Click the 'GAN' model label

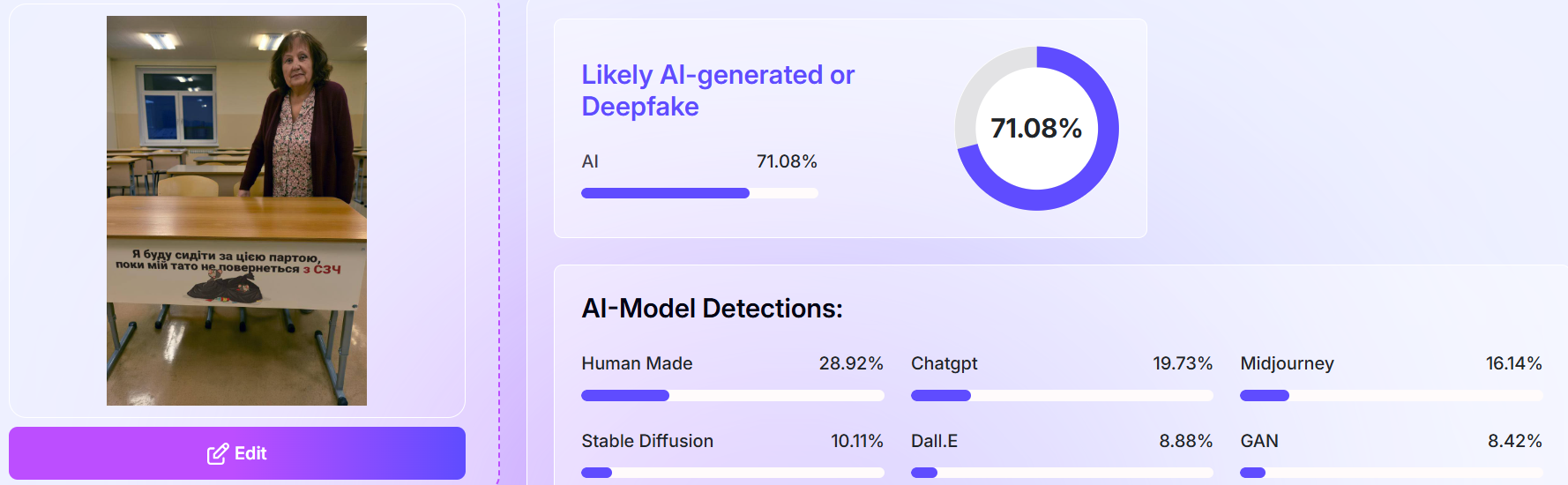point(1258,441)
